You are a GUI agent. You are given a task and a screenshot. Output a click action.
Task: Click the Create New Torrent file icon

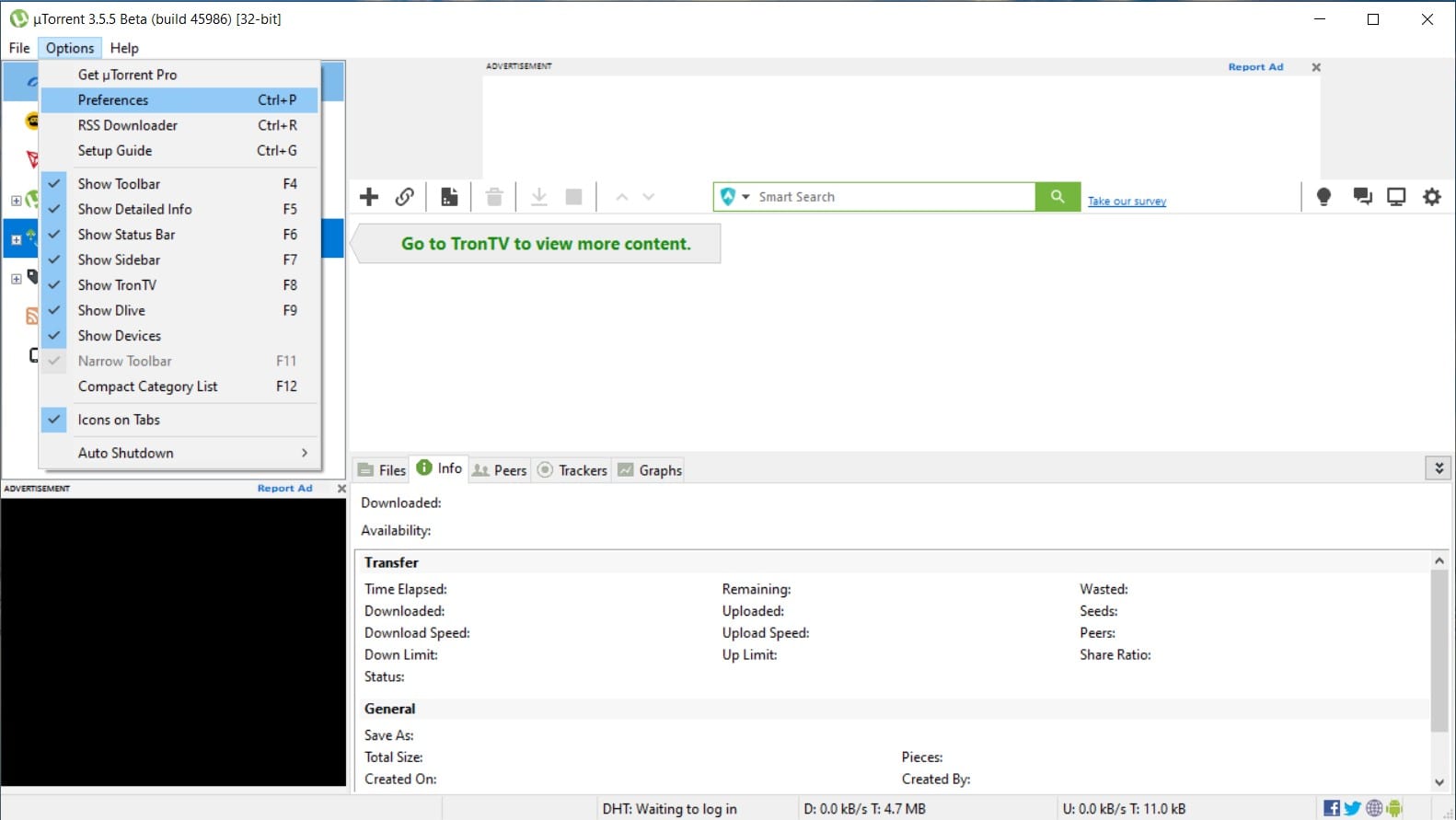click(449, 196)
